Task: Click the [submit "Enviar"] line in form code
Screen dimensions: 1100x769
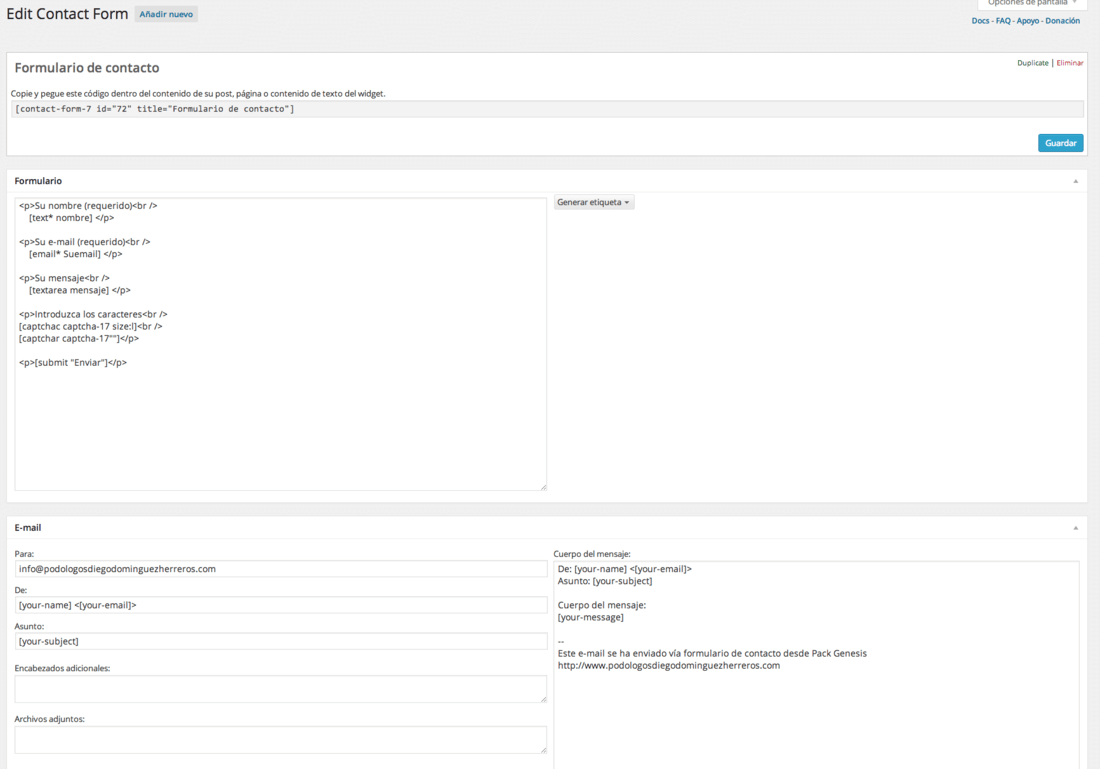Action: coord(73,363)
